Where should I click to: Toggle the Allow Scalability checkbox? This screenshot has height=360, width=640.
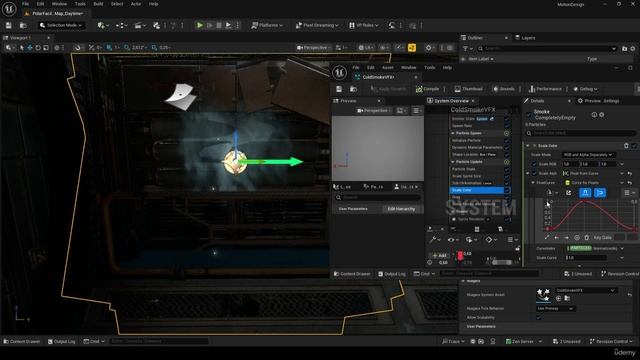click(x=539, y=317)
